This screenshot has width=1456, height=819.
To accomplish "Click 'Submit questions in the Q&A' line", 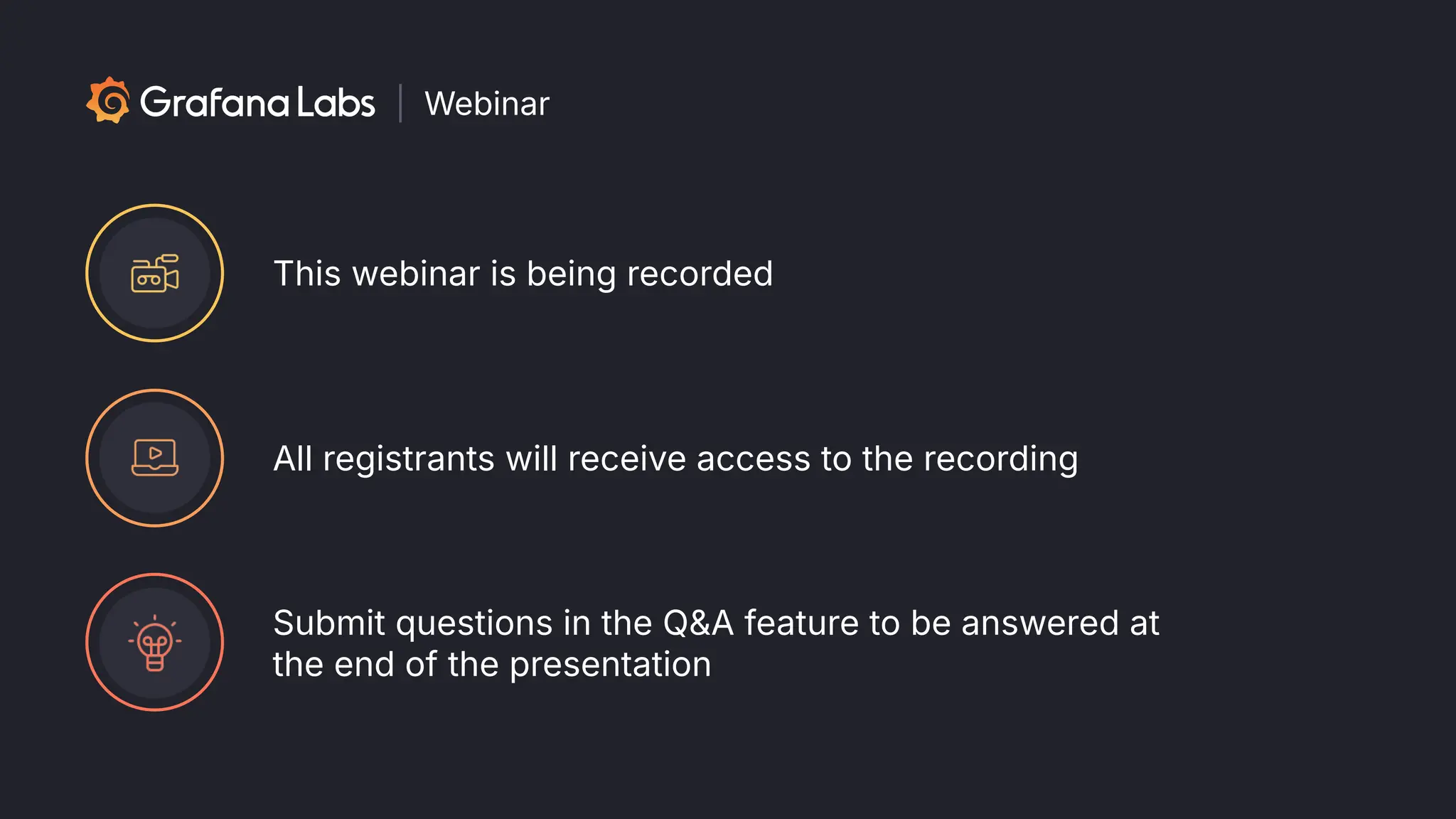I will tap(716, 623).
